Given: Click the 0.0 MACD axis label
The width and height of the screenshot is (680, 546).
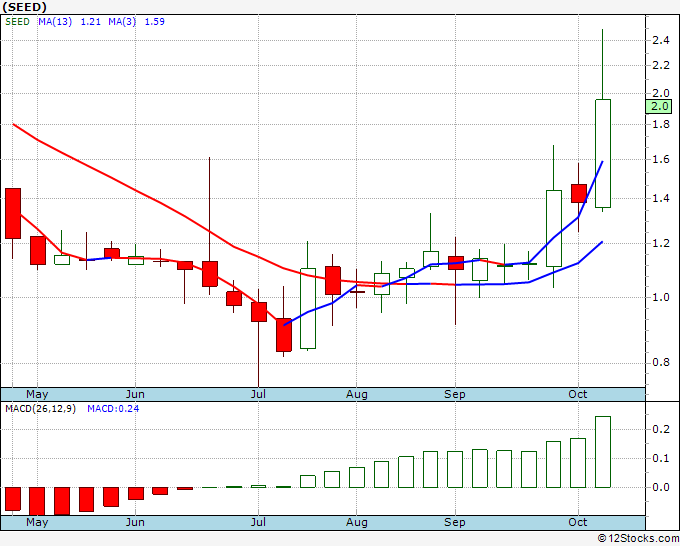Looking at the screenshot, I should (x=659, y=487).
